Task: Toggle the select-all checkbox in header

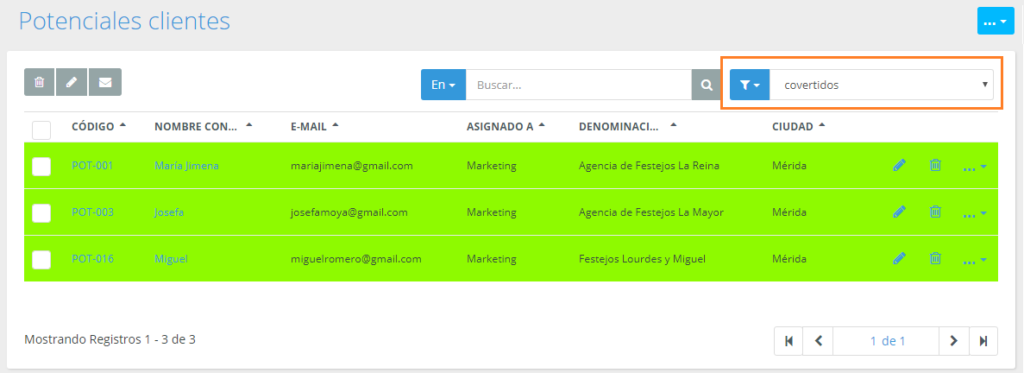Action: click(41, 129)
